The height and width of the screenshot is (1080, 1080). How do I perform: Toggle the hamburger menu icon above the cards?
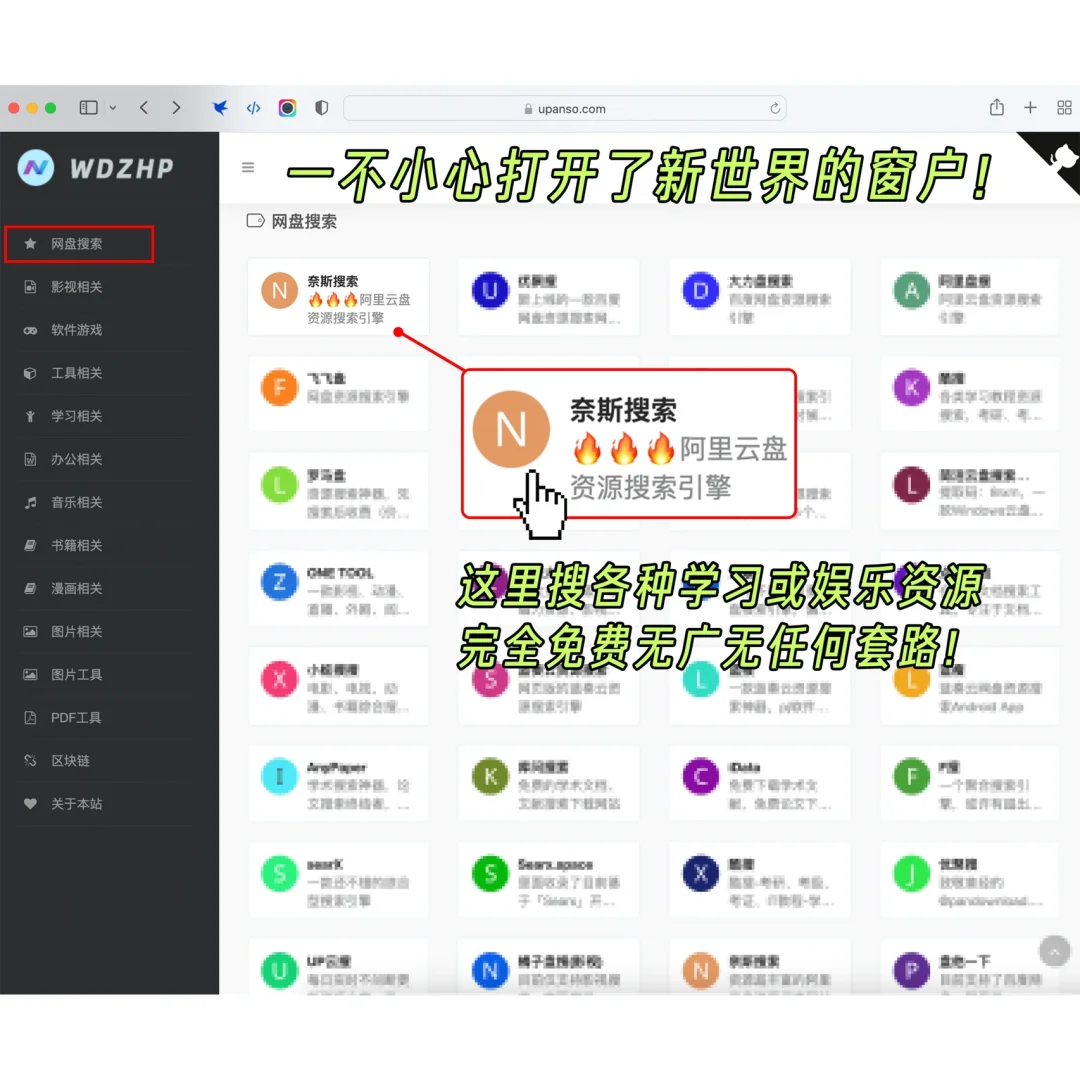pyautogui.click(x=248, y=167)
